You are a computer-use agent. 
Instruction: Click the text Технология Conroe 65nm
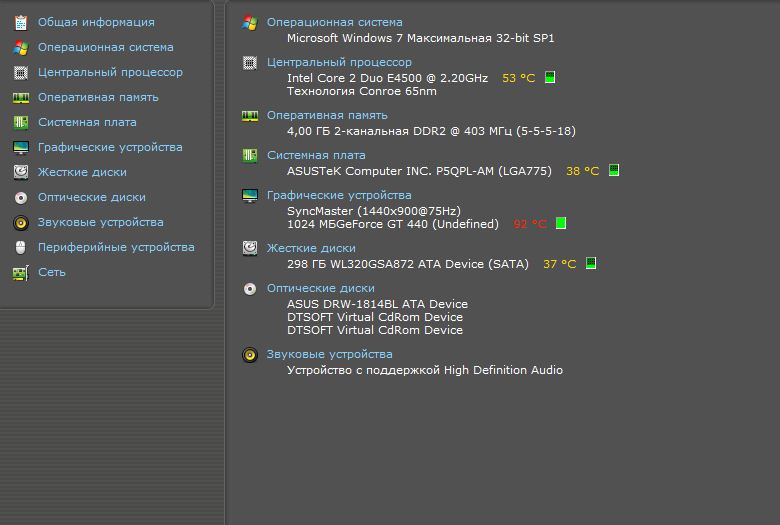[362, 92]
